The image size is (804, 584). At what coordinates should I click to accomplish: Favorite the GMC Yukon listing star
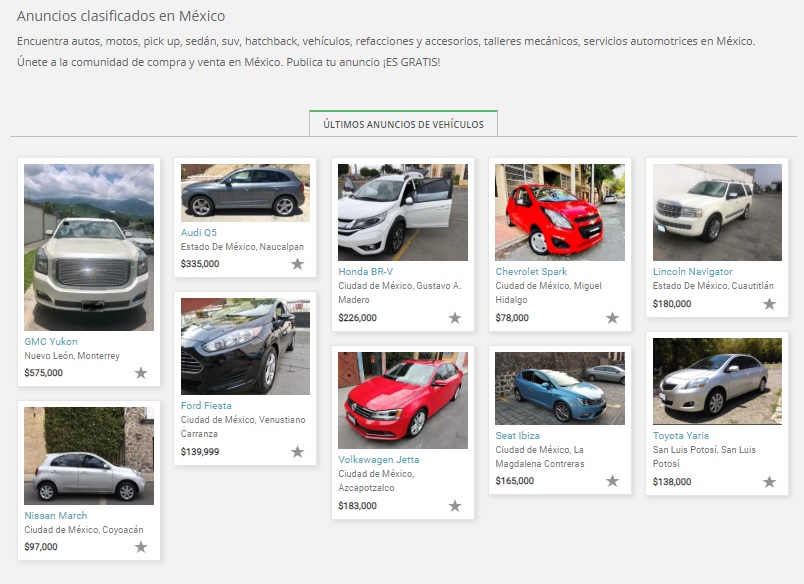point(141,373)
